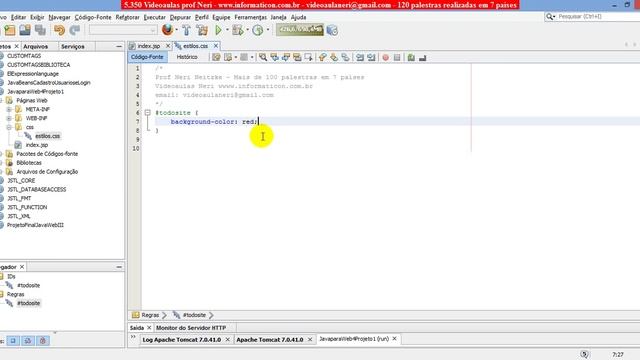Toggle second filter button in Navigator panel
Screen dimensions: 640x360
coord(28,340)
